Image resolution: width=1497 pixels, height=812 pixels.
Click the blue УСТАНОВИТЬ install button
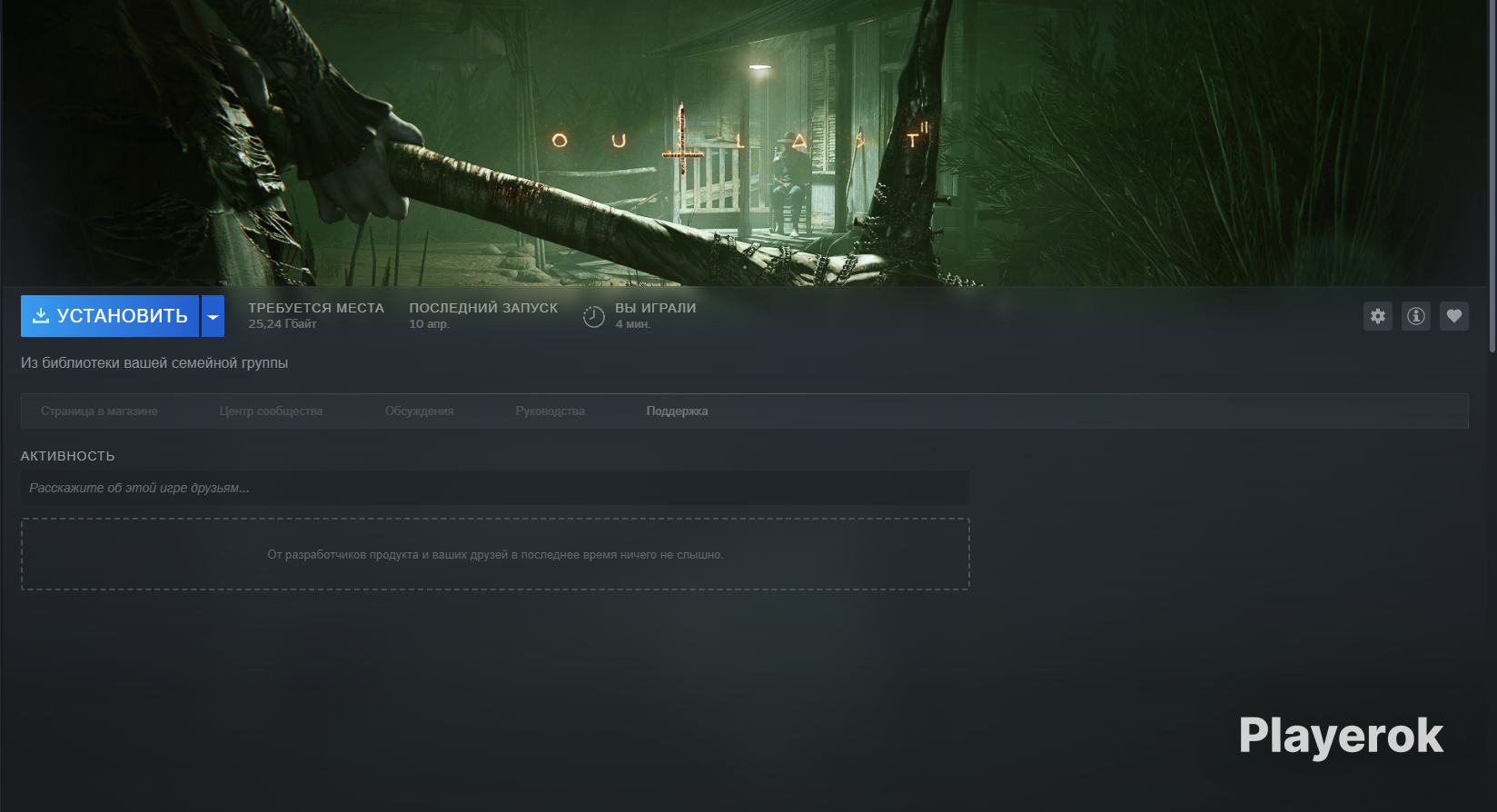(110, 316)
